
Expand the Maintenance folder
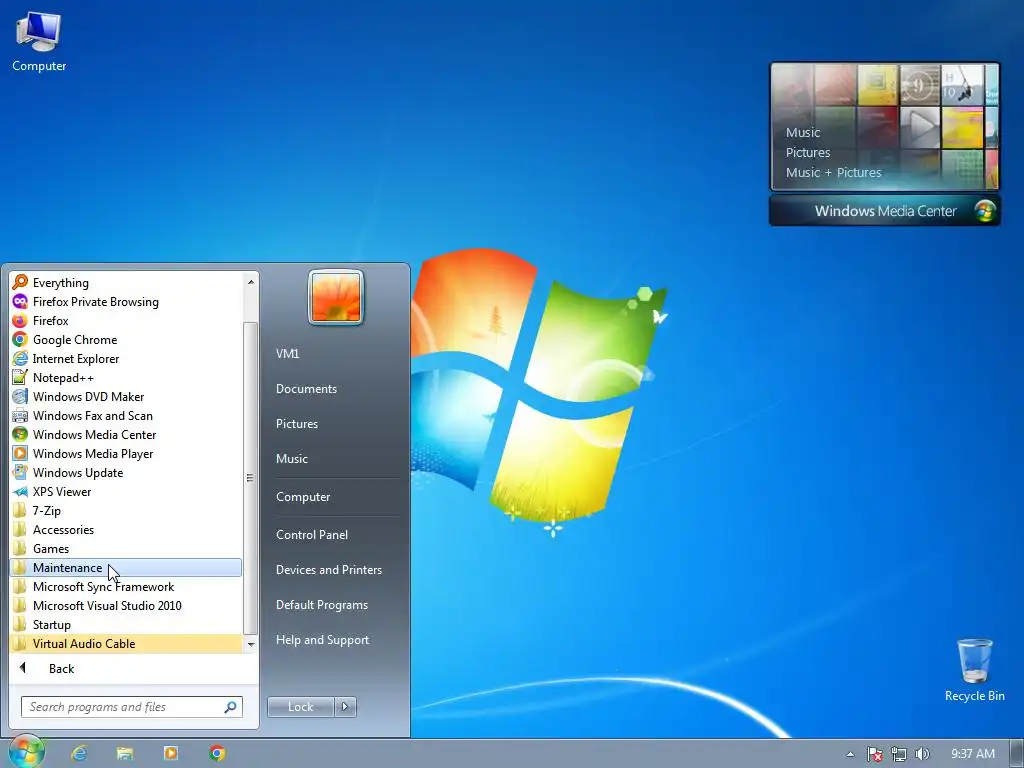(126, 568)
